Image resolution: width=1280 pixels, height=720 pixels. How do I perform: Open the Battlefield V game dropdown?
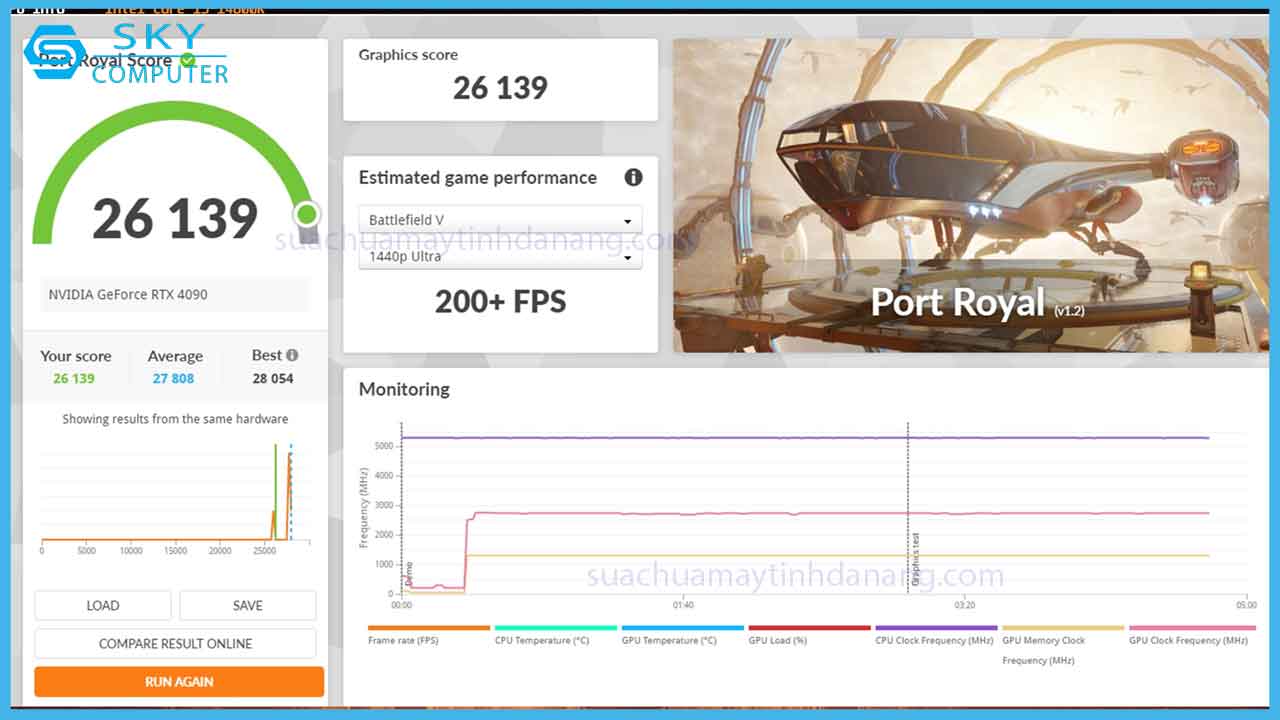500,220
